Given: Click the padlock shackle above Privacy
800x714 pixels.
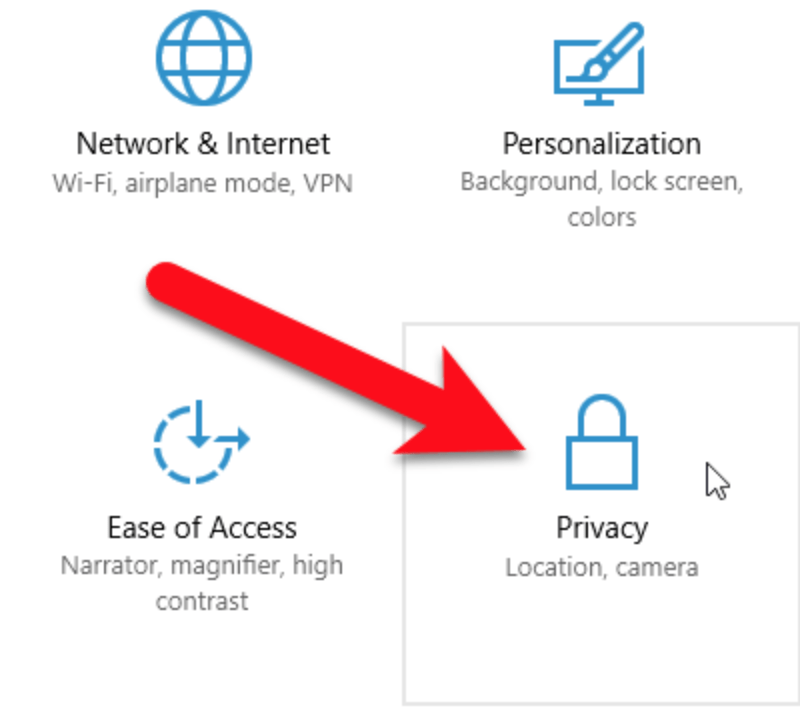Looking at the screenshot, I should [x=602, y=414].
